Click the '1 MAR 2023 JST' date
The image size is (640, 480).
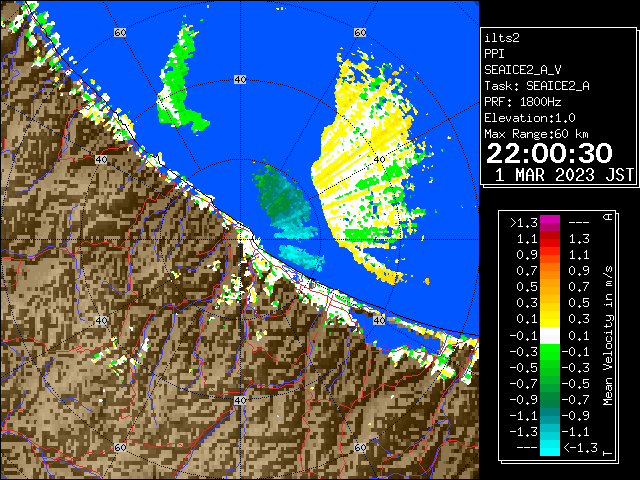(x=564, y=175)
